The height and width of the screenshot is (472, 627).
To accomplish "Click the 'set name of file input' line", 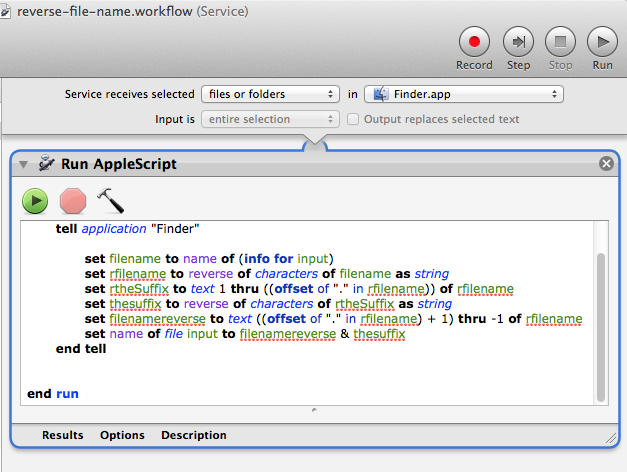I will 245,334.
